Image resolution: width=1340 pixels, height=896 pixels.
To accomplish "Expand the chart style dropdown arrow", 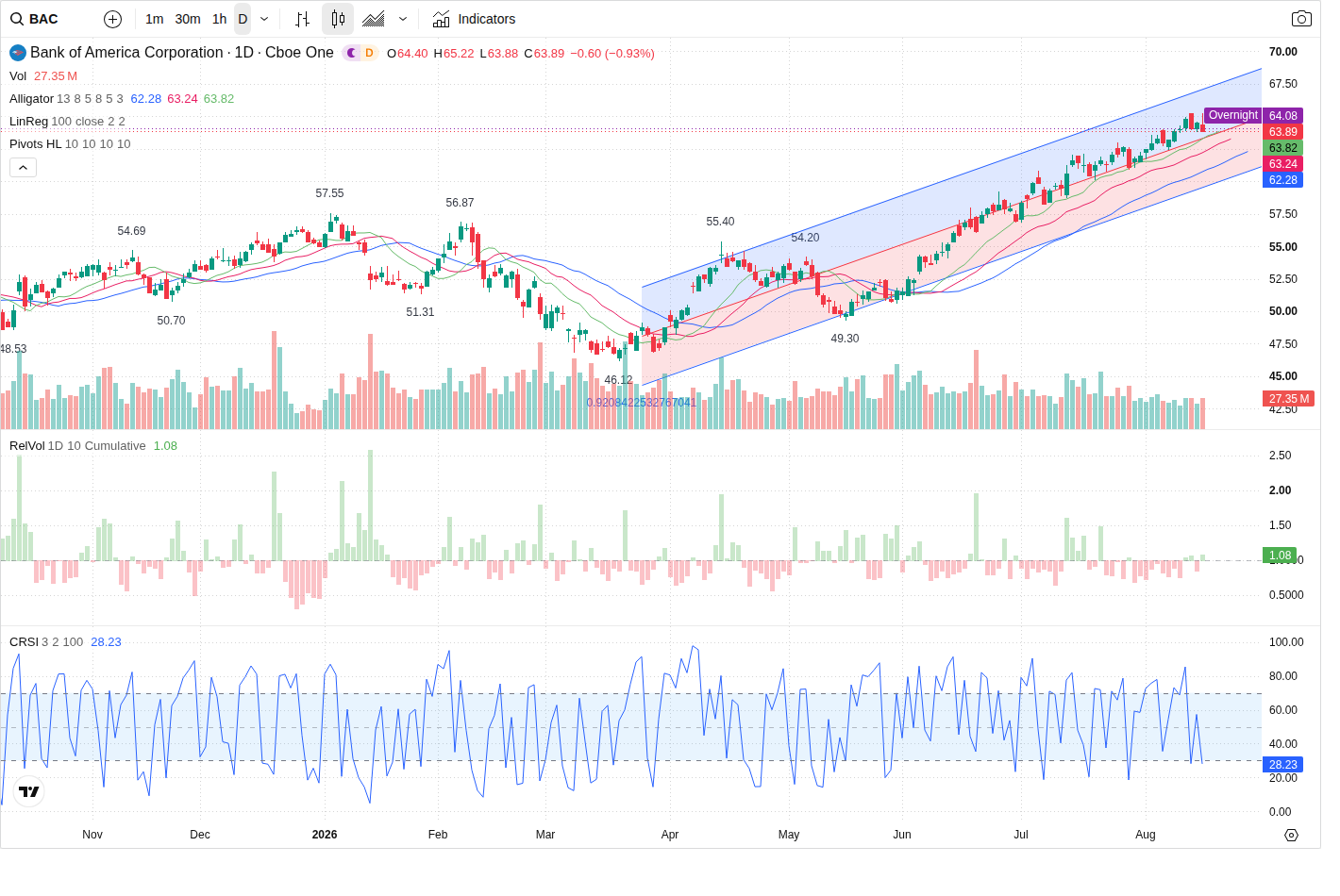I will tap(403, 19).
